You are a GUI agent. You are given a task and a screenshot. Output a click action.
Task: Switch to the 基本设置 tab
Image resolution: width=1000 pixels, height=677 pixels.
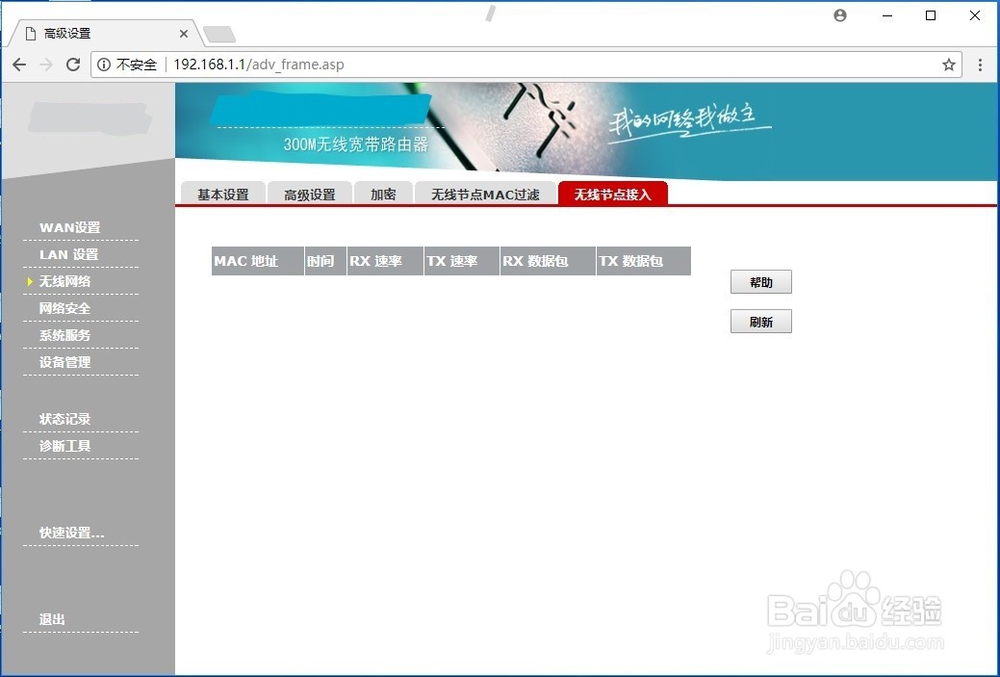click(x=222, y=194)
